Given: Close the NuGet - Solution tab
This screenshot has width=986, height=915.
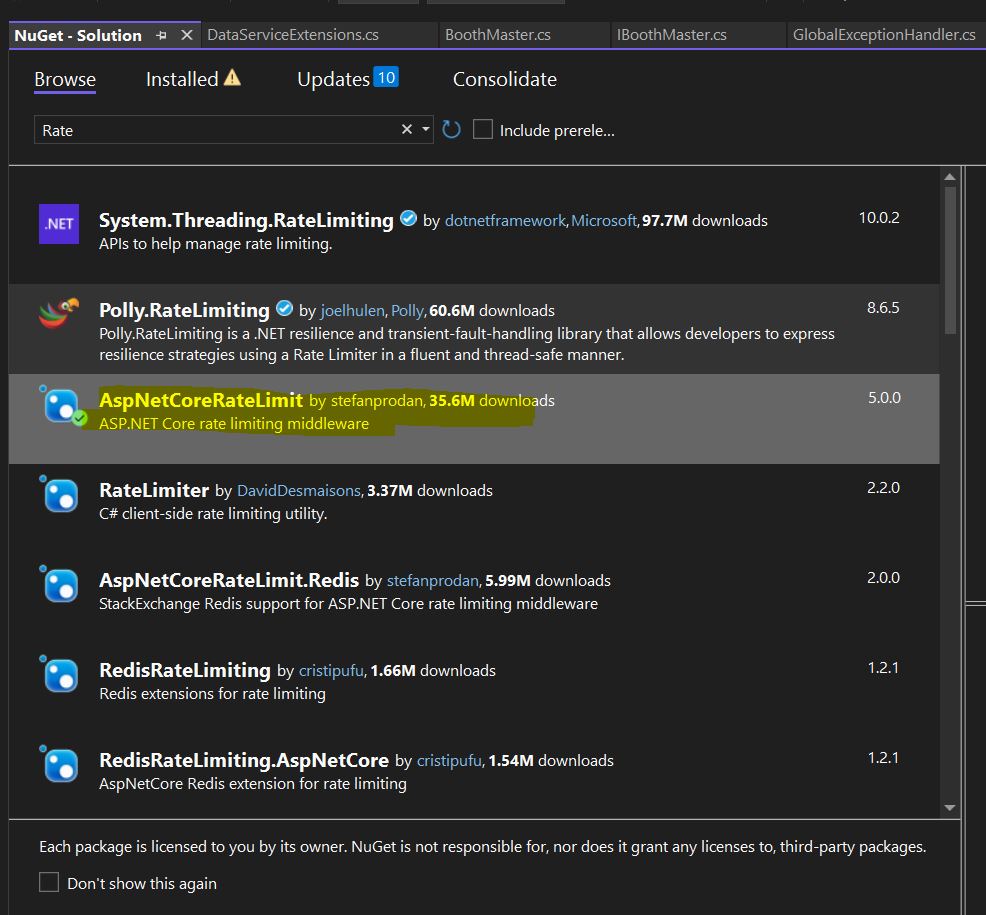Looking at the screenshot, I should pos(186,35).
